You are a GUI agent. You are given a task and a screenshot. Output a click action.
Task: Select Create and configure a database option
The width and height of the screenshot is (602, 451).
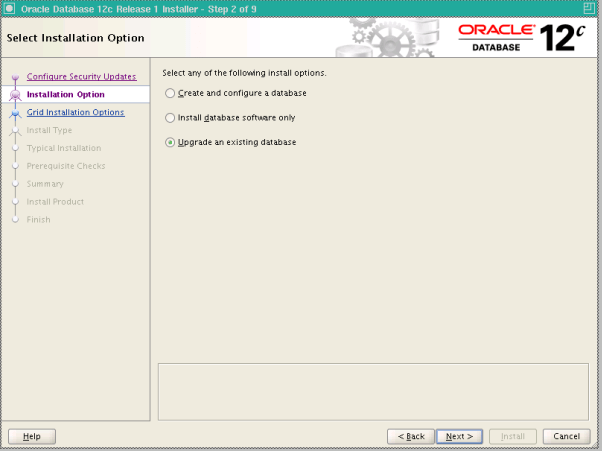[170, 93]
